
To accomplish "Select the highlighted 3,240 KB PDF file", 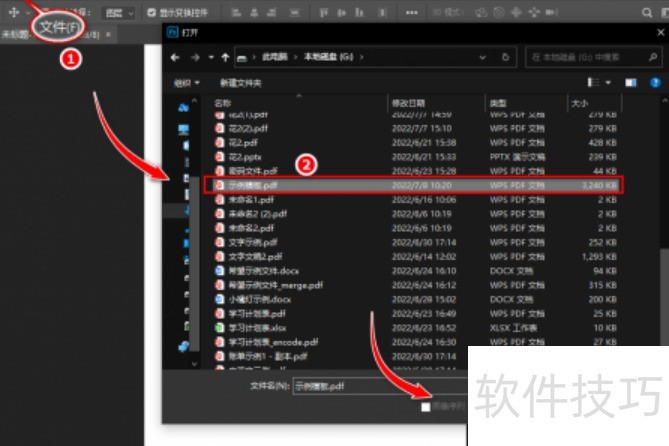I will tap(413, 185).
